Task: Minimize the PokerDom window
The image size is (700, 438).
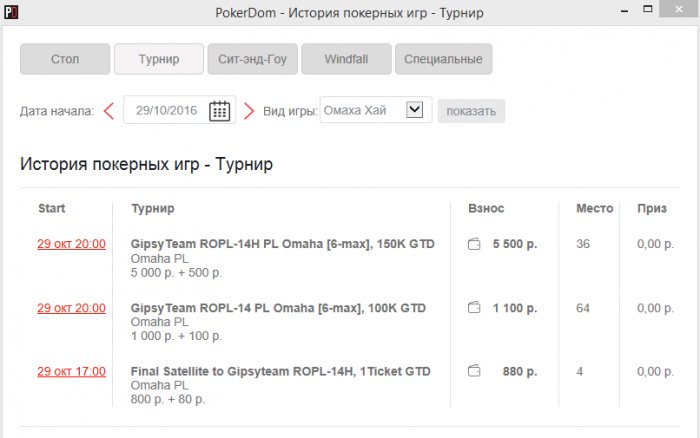Action: (625, 10)
